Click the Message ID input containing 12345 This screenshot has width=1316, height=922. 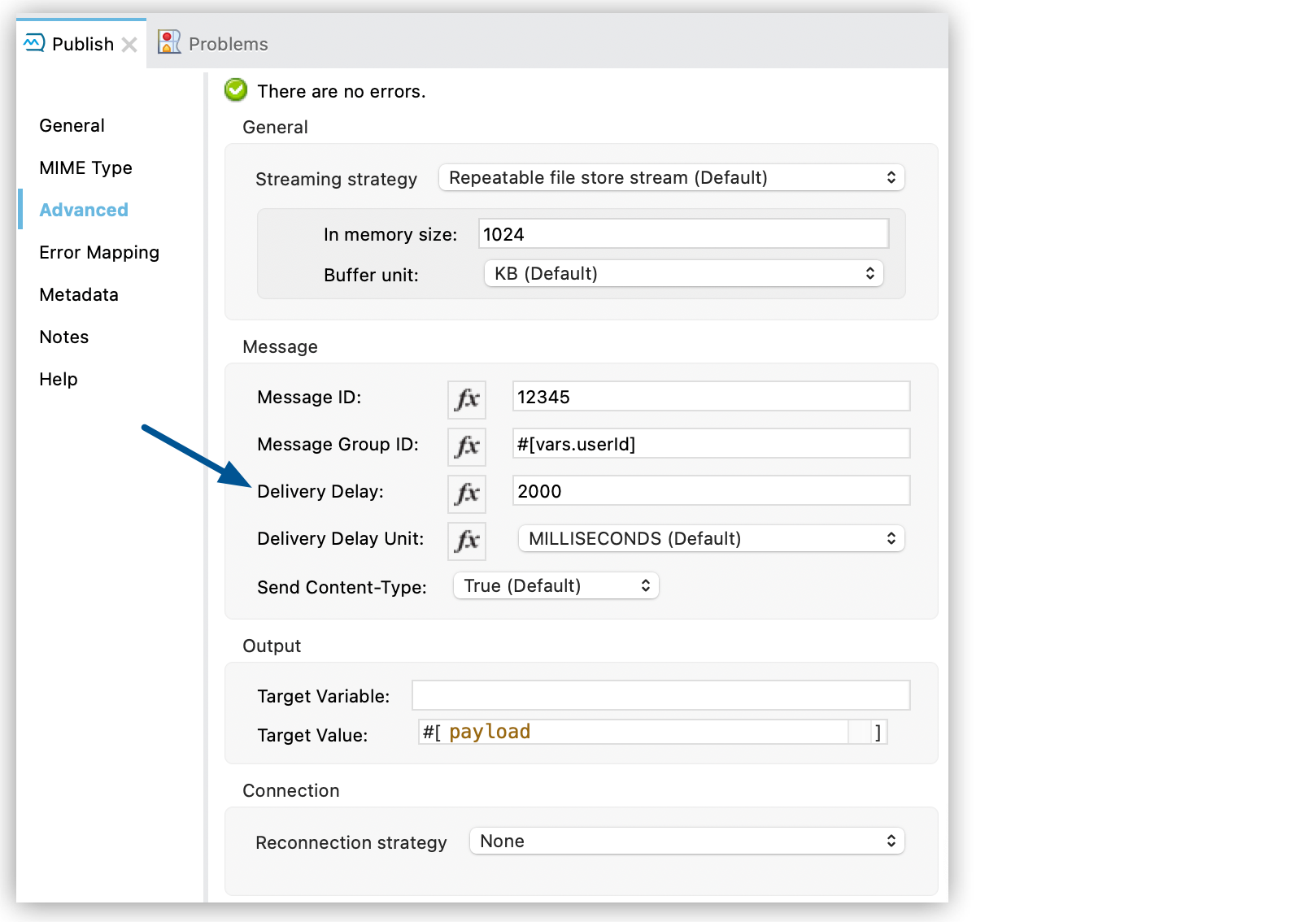point(710,396)
